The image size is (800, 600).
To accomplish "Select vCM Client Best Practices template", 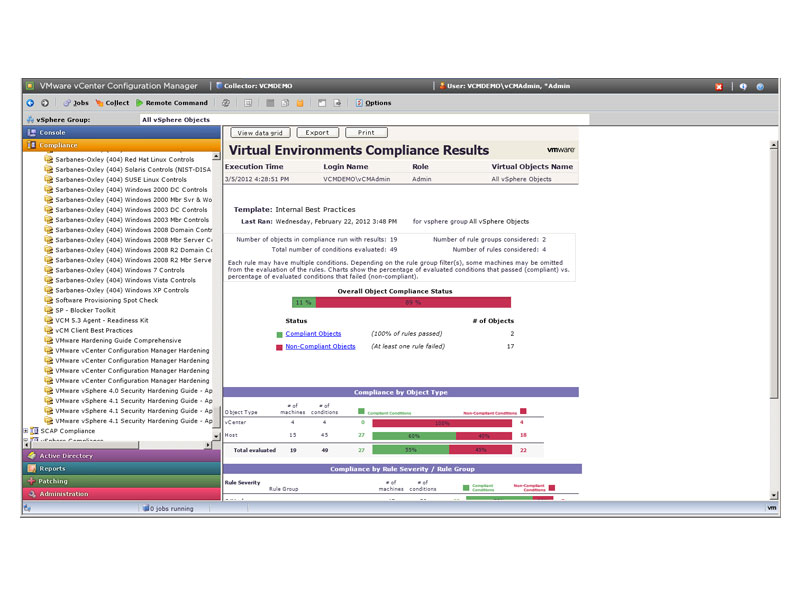I will [94, 331].
